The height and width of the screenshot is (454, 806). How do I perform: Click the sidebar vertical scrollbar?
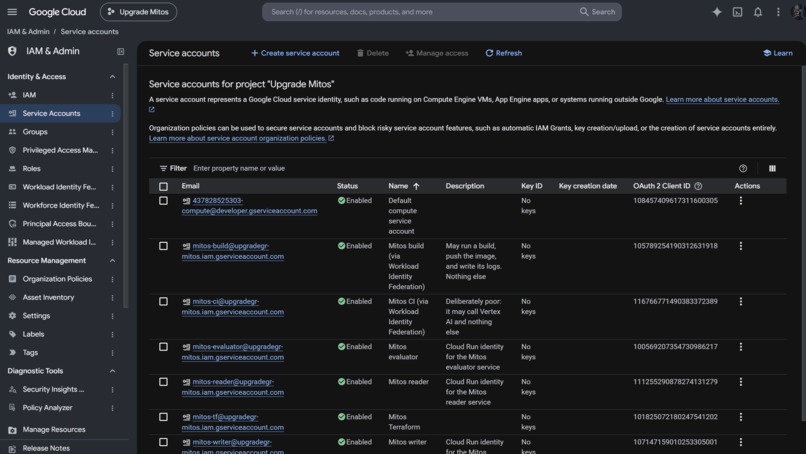pyautogui.click(x=126, y=185)
